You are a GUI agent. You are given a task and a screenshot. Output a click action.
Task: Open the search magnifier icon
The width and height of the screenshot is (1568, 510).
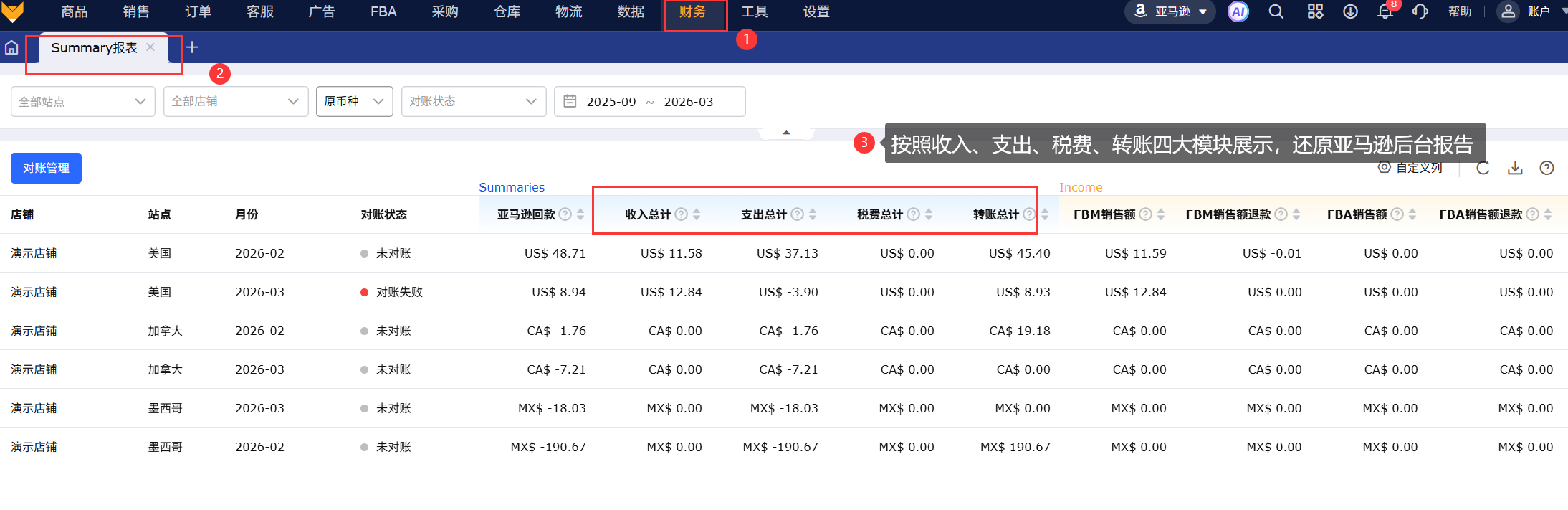[1276, 11]
